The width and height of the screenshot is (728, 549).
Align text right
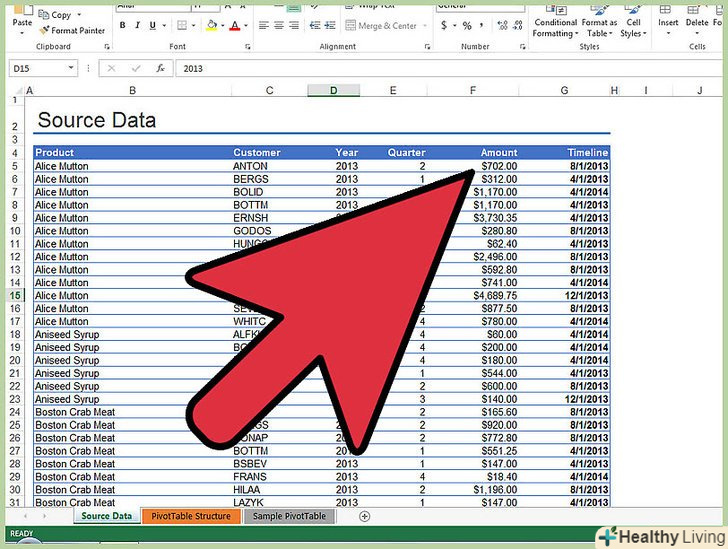coord(294,26)
